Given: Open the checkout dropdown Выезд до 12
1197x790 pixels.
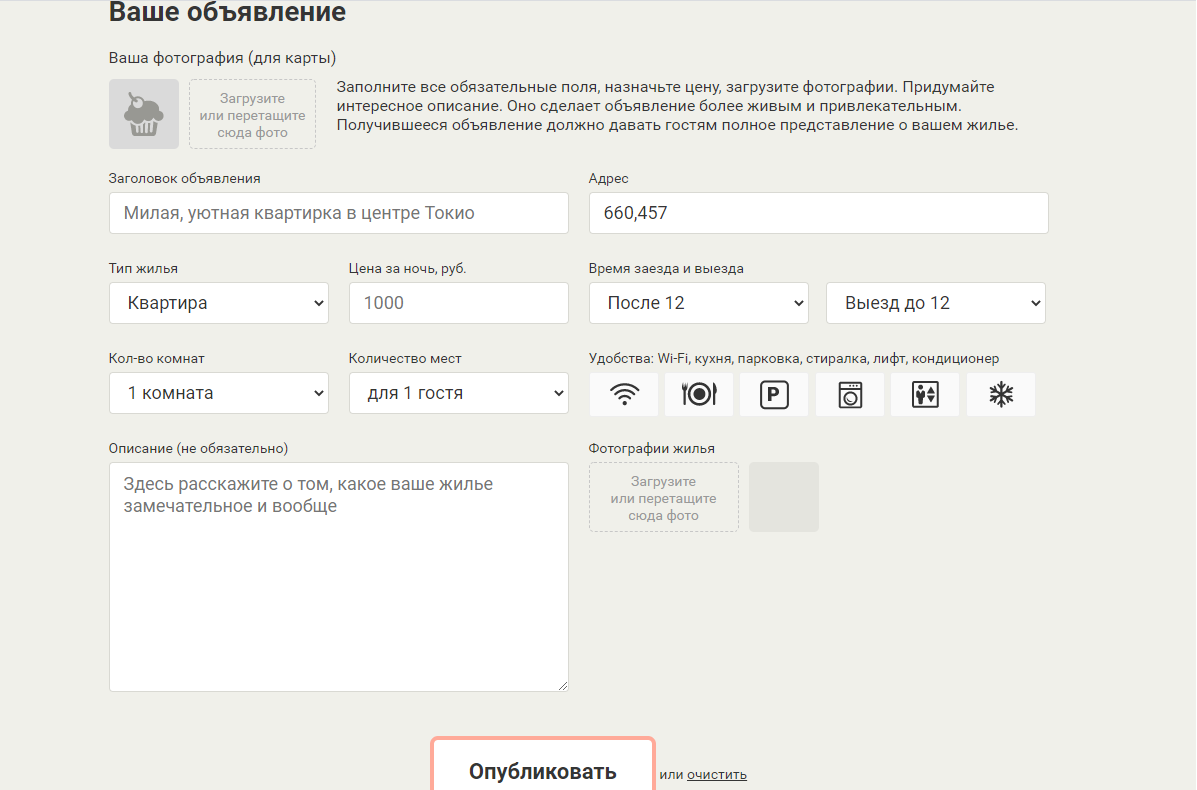Looking at the screenshot, I should pyautogui.click(x=936, y=303).
